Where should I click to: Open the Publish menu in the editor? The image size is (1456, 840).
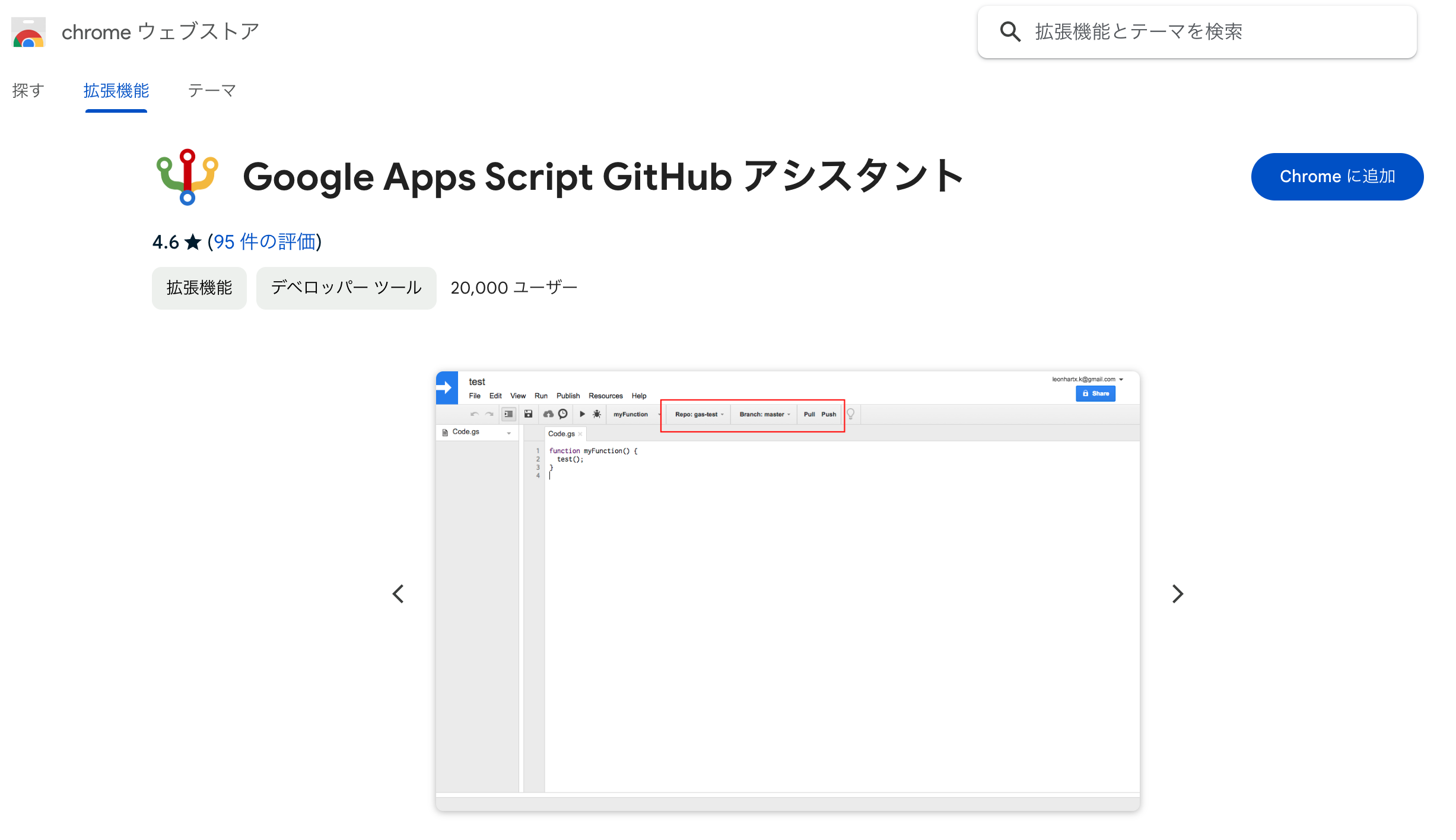tap(568, 396)
